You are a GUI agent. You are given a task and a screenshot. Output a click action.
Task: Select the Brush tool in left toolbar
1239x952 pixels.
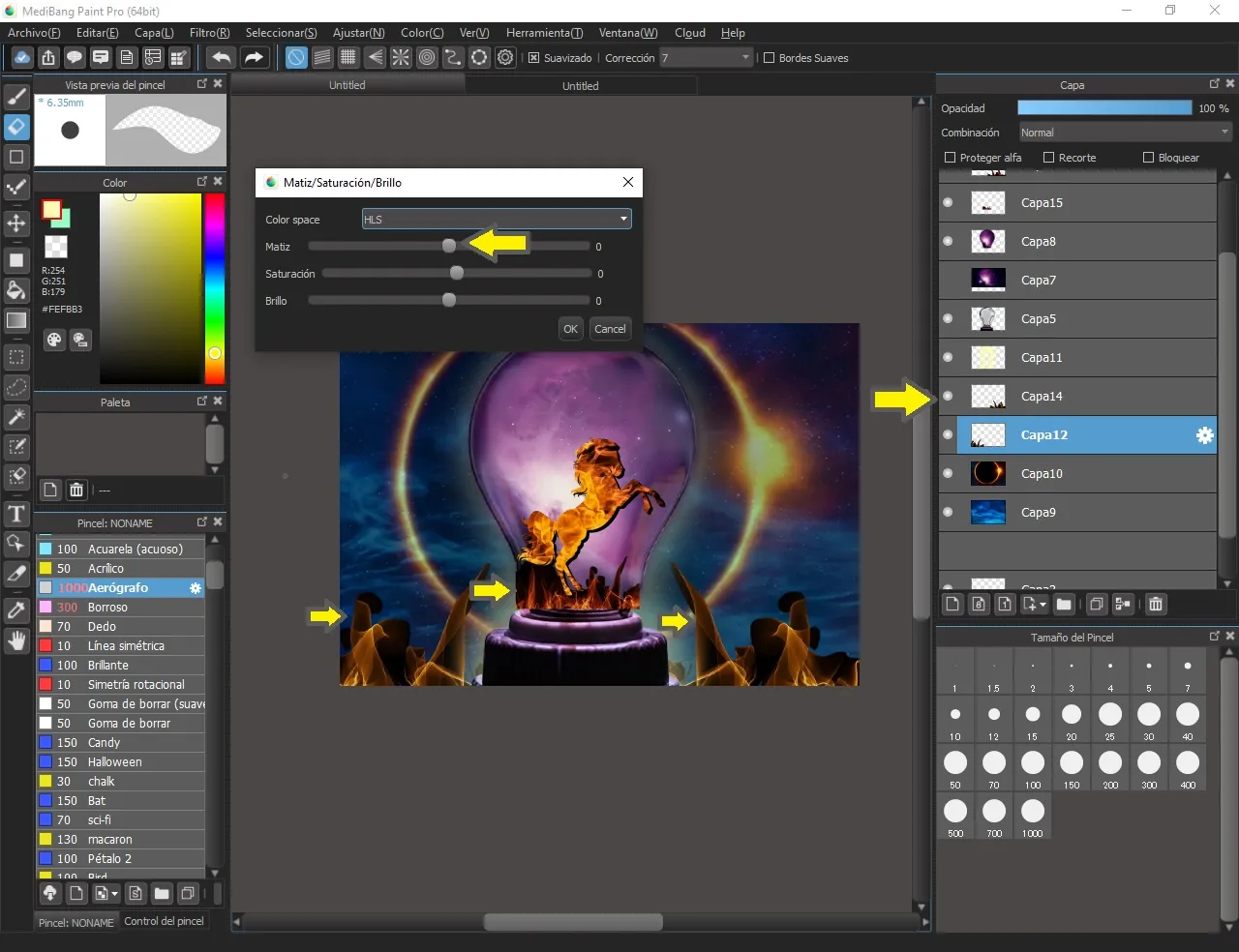click(16, 96)
